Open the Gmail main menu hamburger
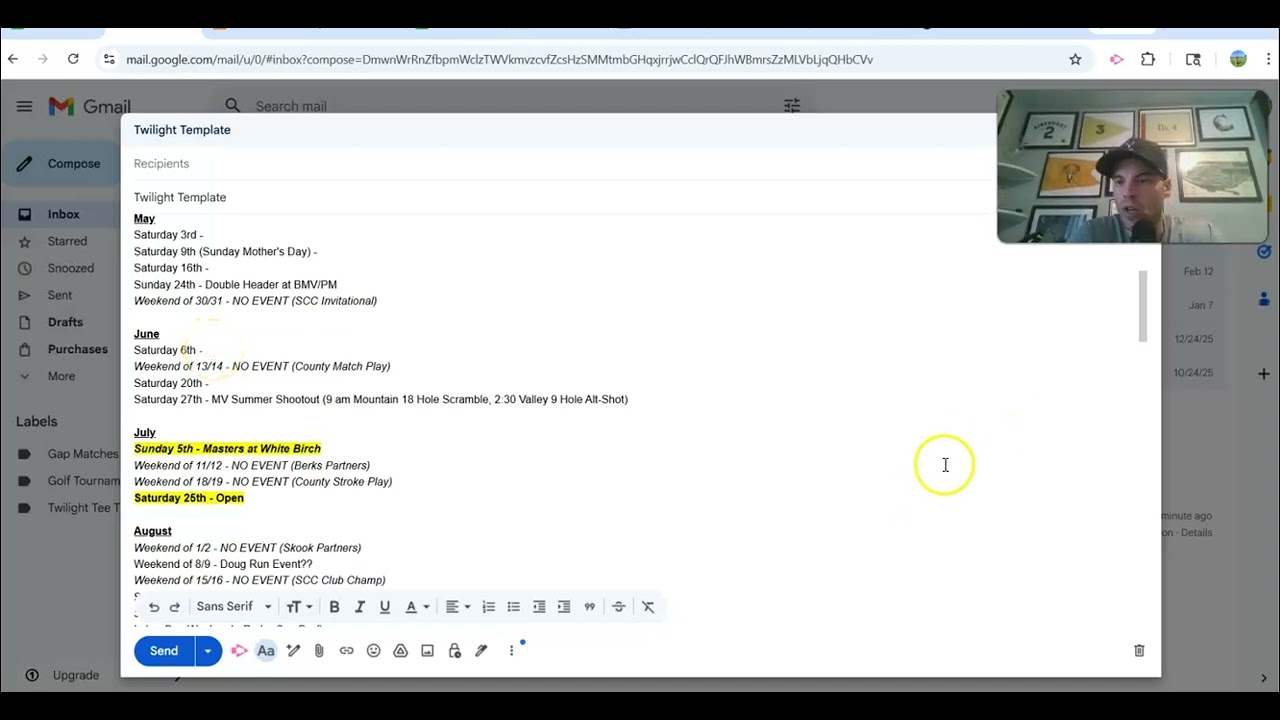The image size is (1280, 720). point(24,106)
